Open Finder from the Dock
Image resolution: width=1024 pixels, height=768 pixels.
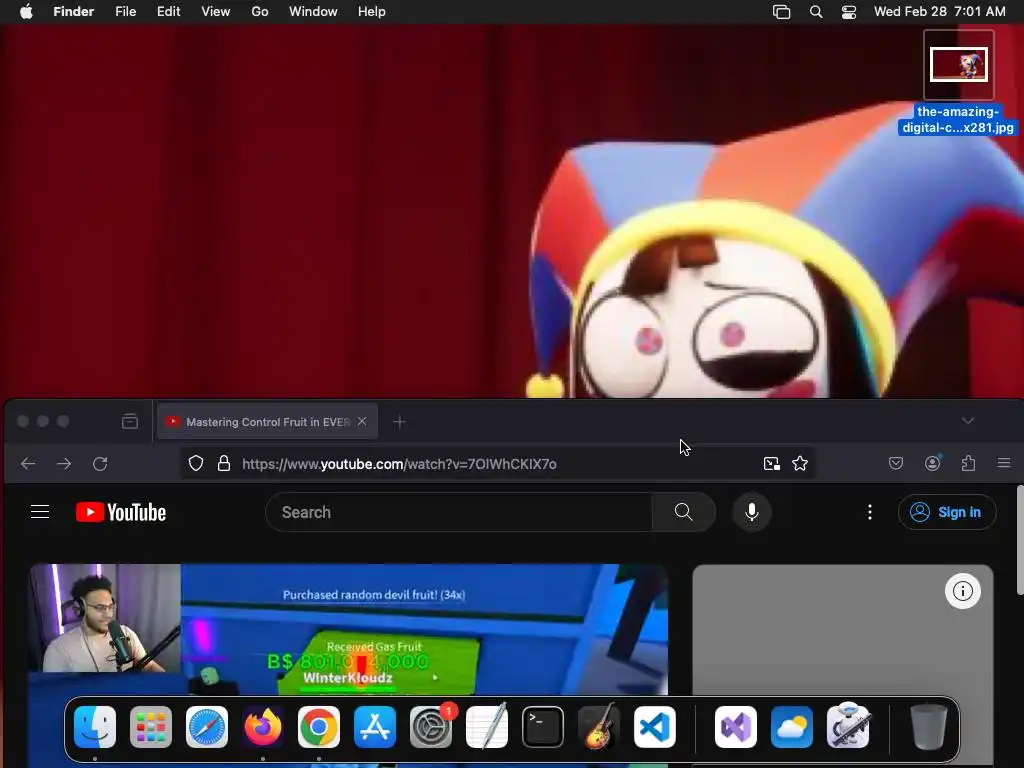coord(95,727)
